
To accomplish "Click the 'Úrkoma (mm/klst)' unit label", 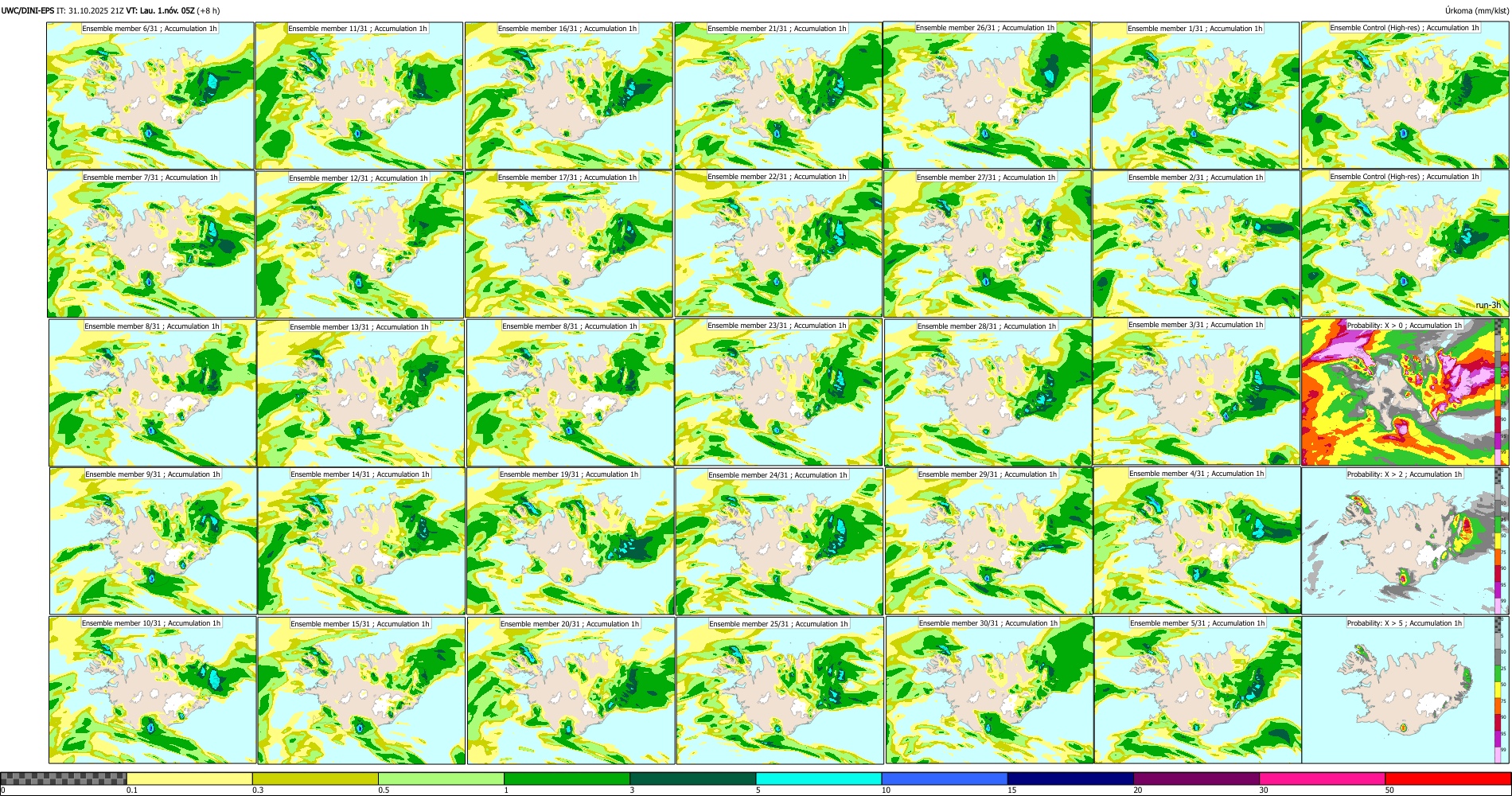I will pyautogui.click(x=1475, y=10).
